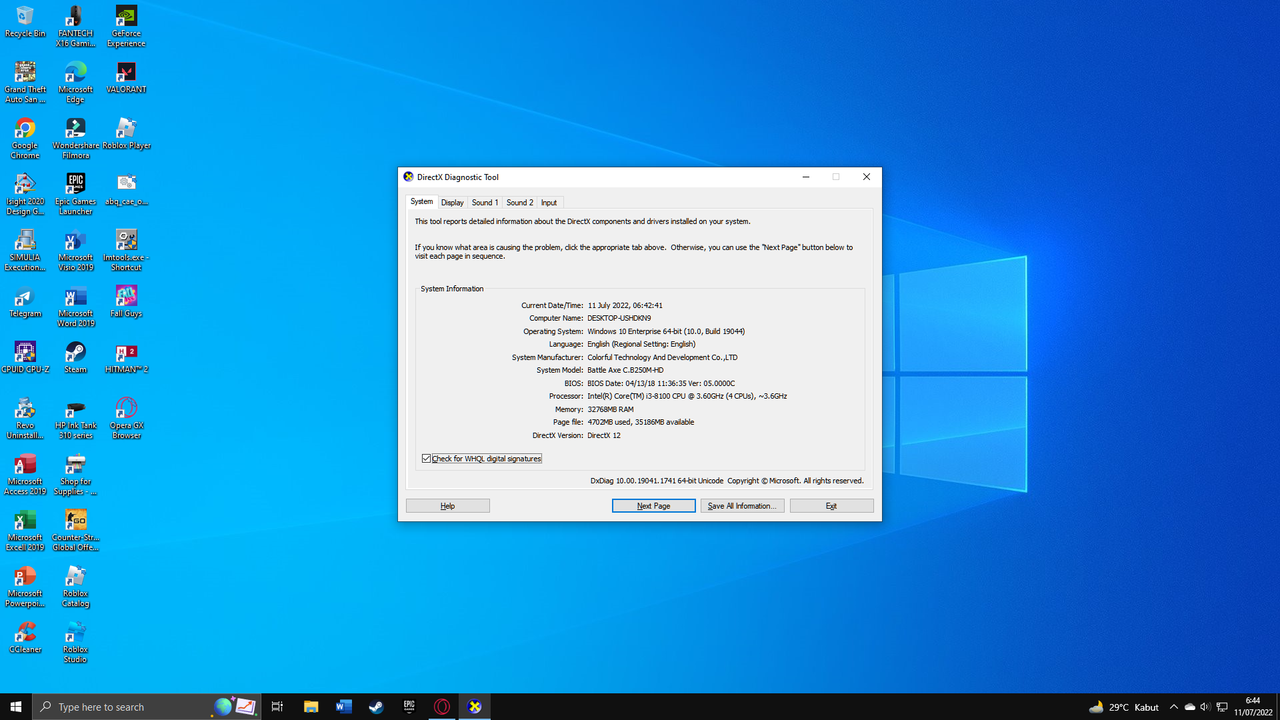Open Task View from the taskbar
The height and width of the screenshot is (720, 1280).
click(277, 706)
